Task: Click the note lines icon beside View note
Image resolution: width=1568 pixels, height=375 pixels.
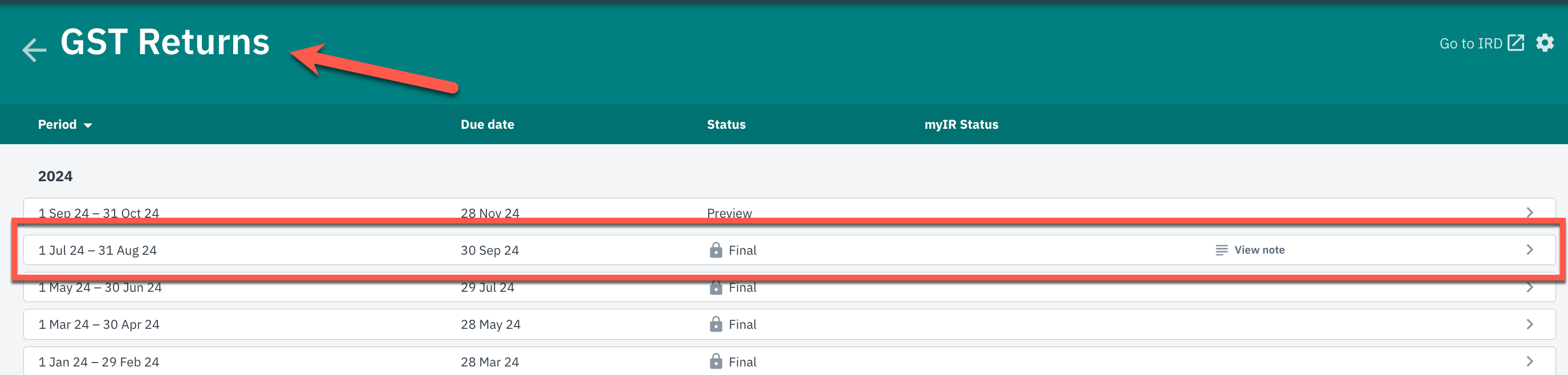Action: [x=1221, y=250]
